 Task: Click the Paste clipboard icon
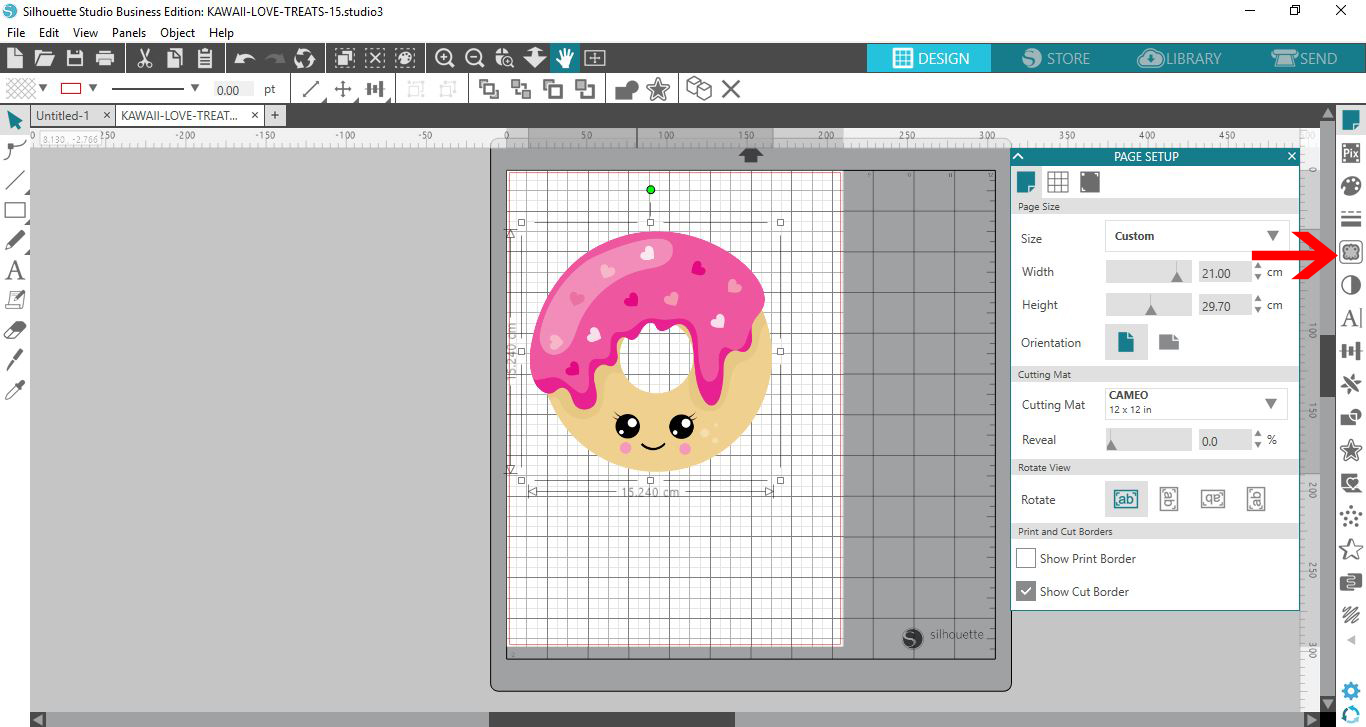pos(205,58)
